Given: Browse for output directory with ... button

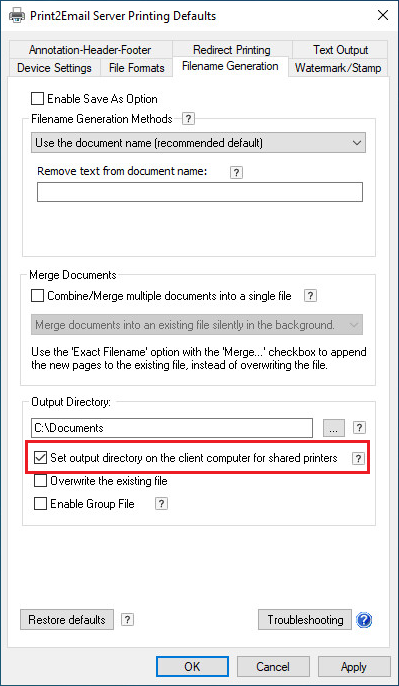Looking at the screenshot, I should pos(334,428).
